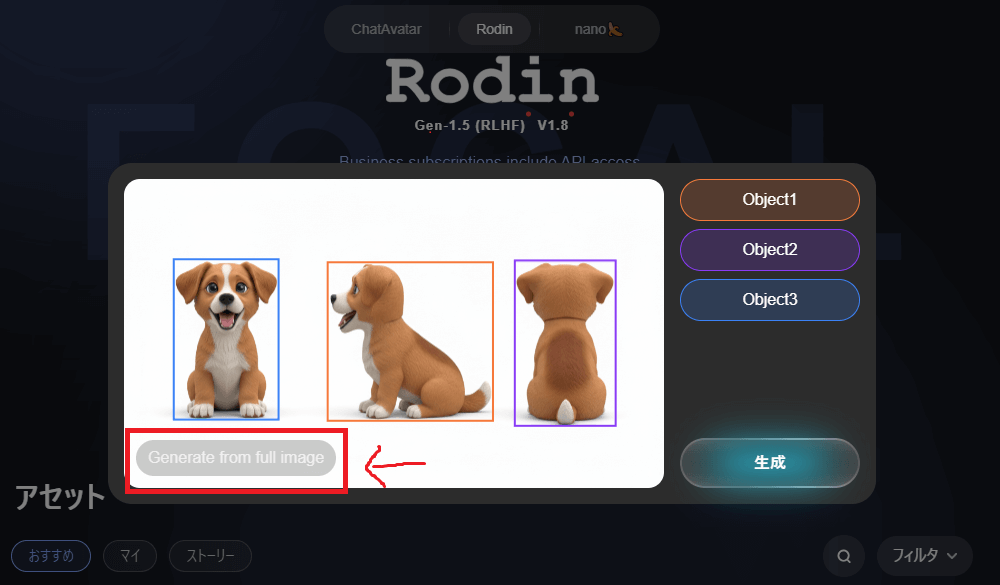
Task: Click the Rodin logo title
Action: click(492, 80)
